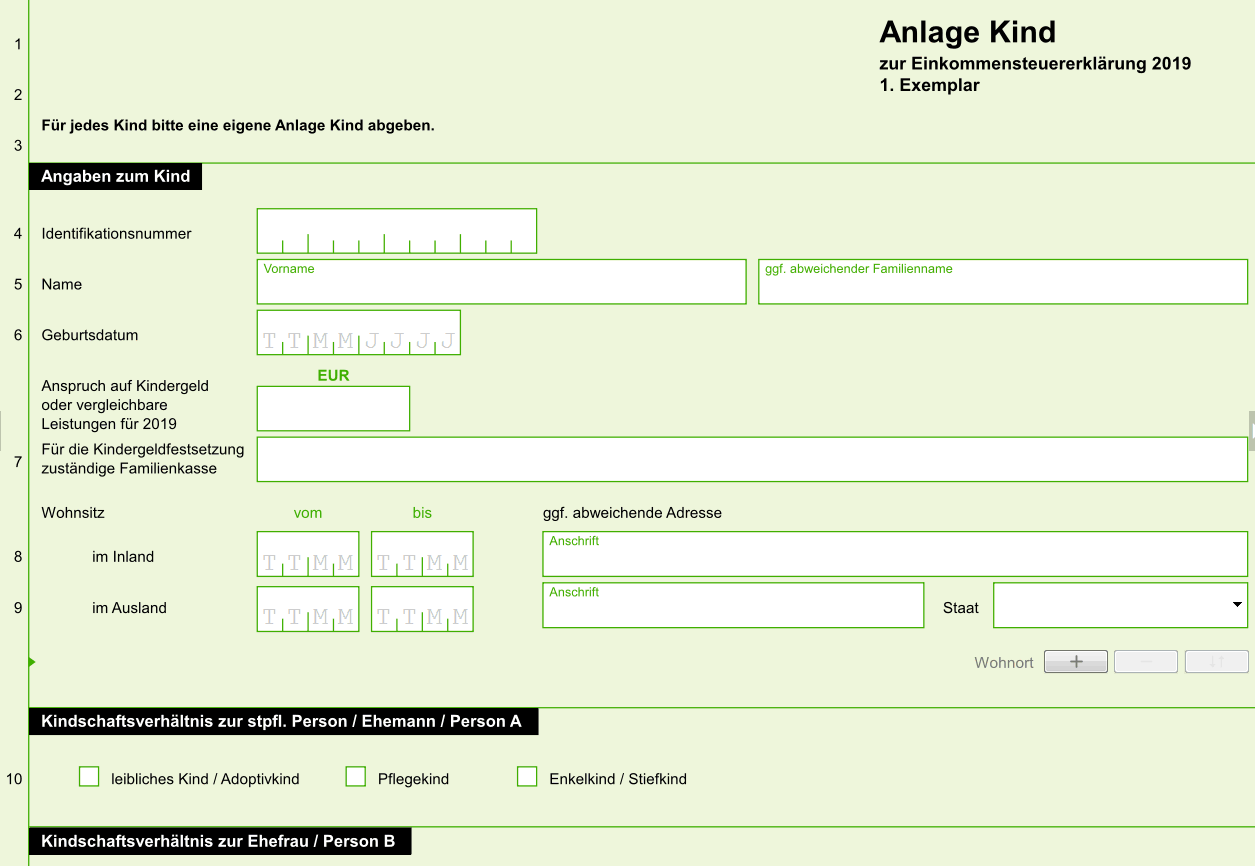Screen dimensions: 1255x866
Task: Focus the zuständige Familienkasse field
Action: (x=752, y=459)
